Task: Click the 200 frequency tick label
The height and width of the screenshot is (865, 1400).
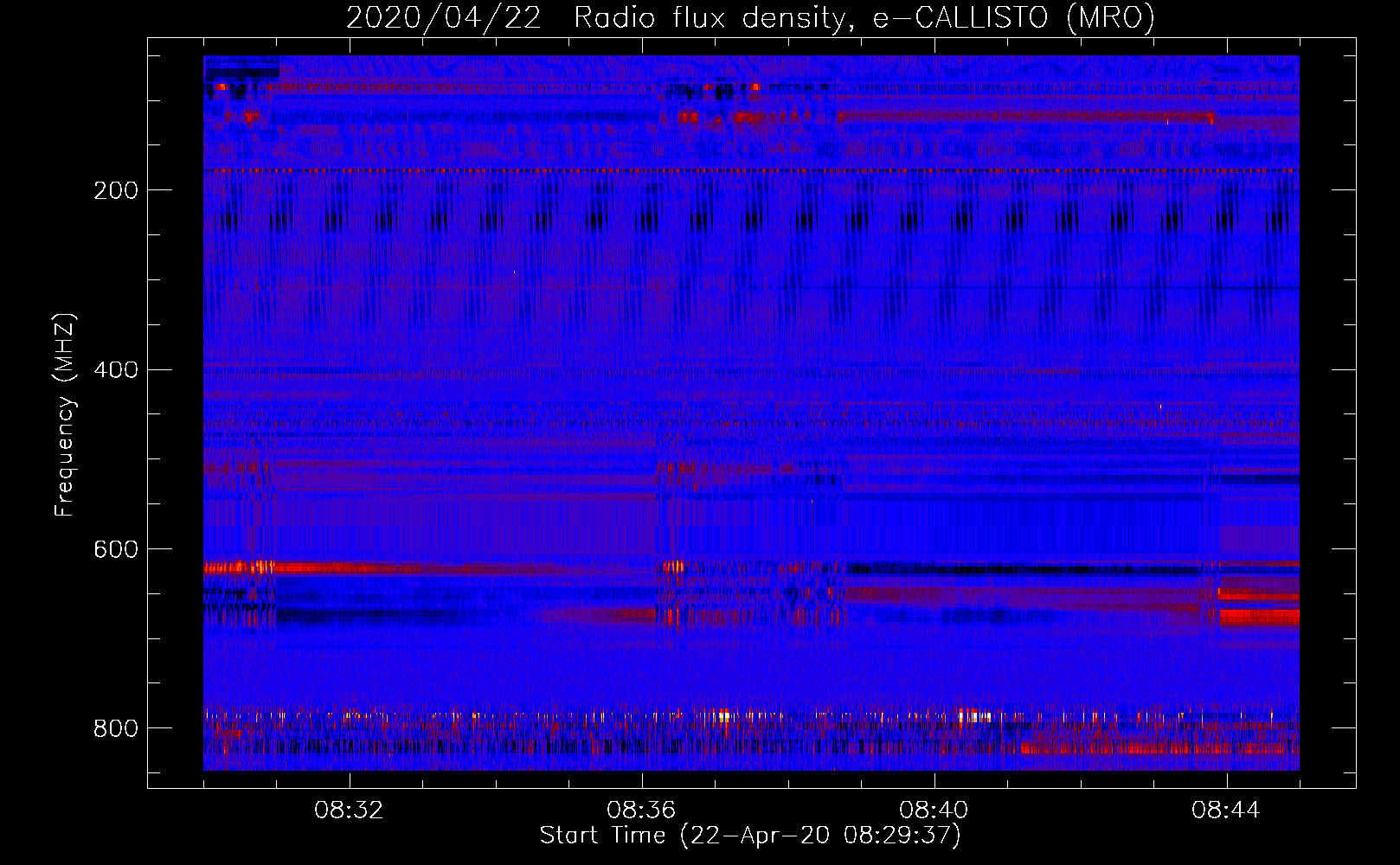Action: (116, 190)
